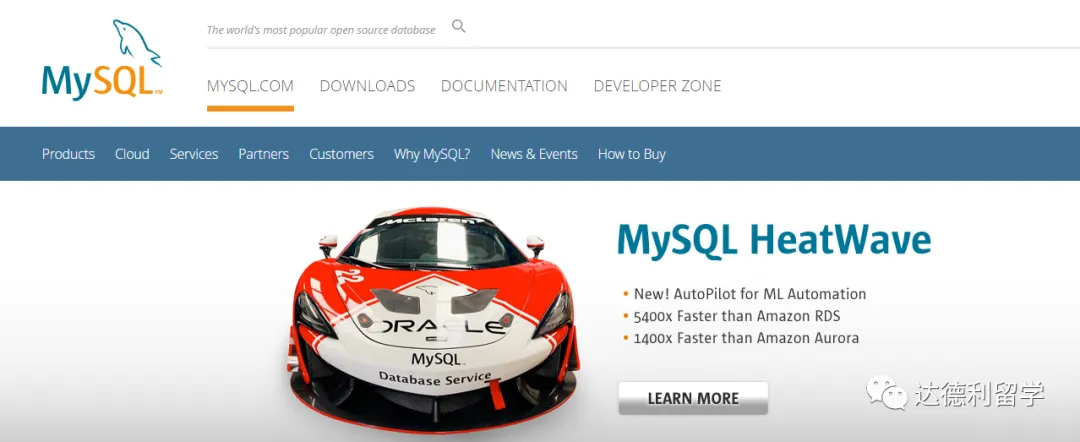Click the MySQL HeatWave heading
Image resolution: width=1080 pixels, height=442 pixels.
(773, 241)
